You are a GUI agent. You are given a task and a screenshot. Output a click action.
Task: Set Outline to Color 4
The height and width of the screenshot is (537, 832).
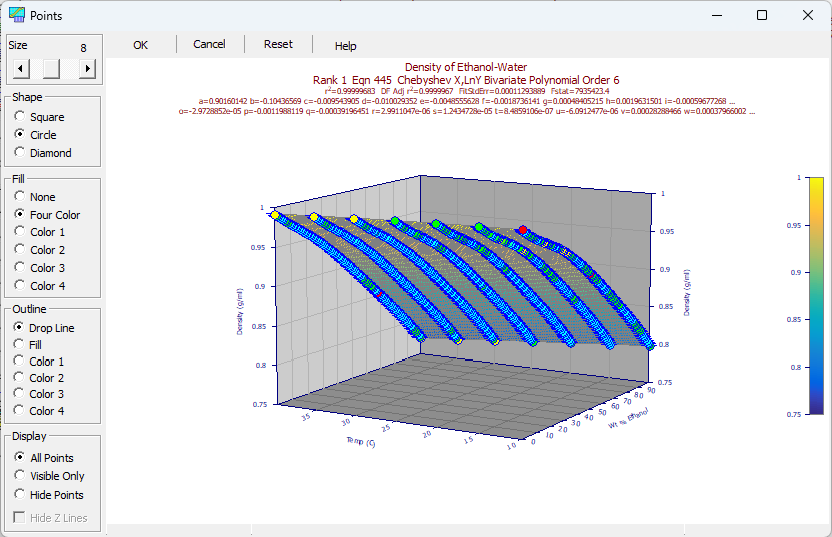[39, 411]
